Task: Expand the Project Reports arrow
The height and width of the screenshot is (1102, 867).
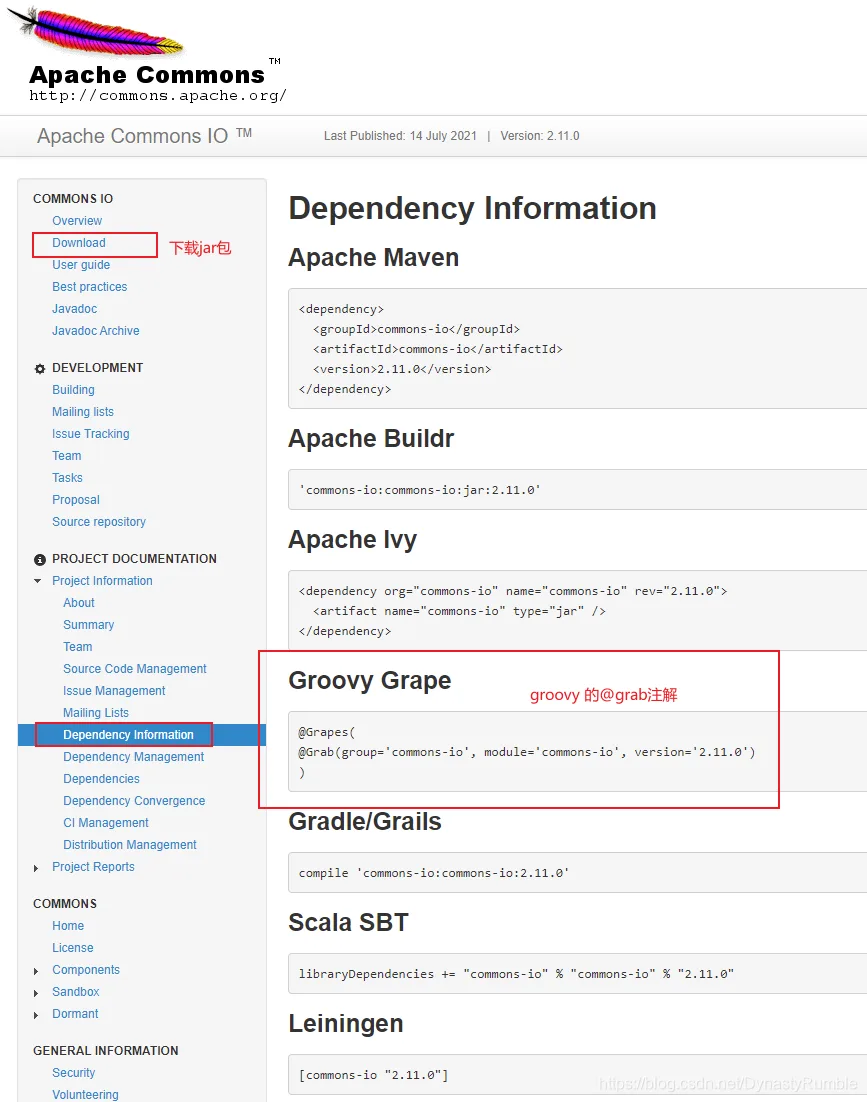Action: click(x=36, y=869)
